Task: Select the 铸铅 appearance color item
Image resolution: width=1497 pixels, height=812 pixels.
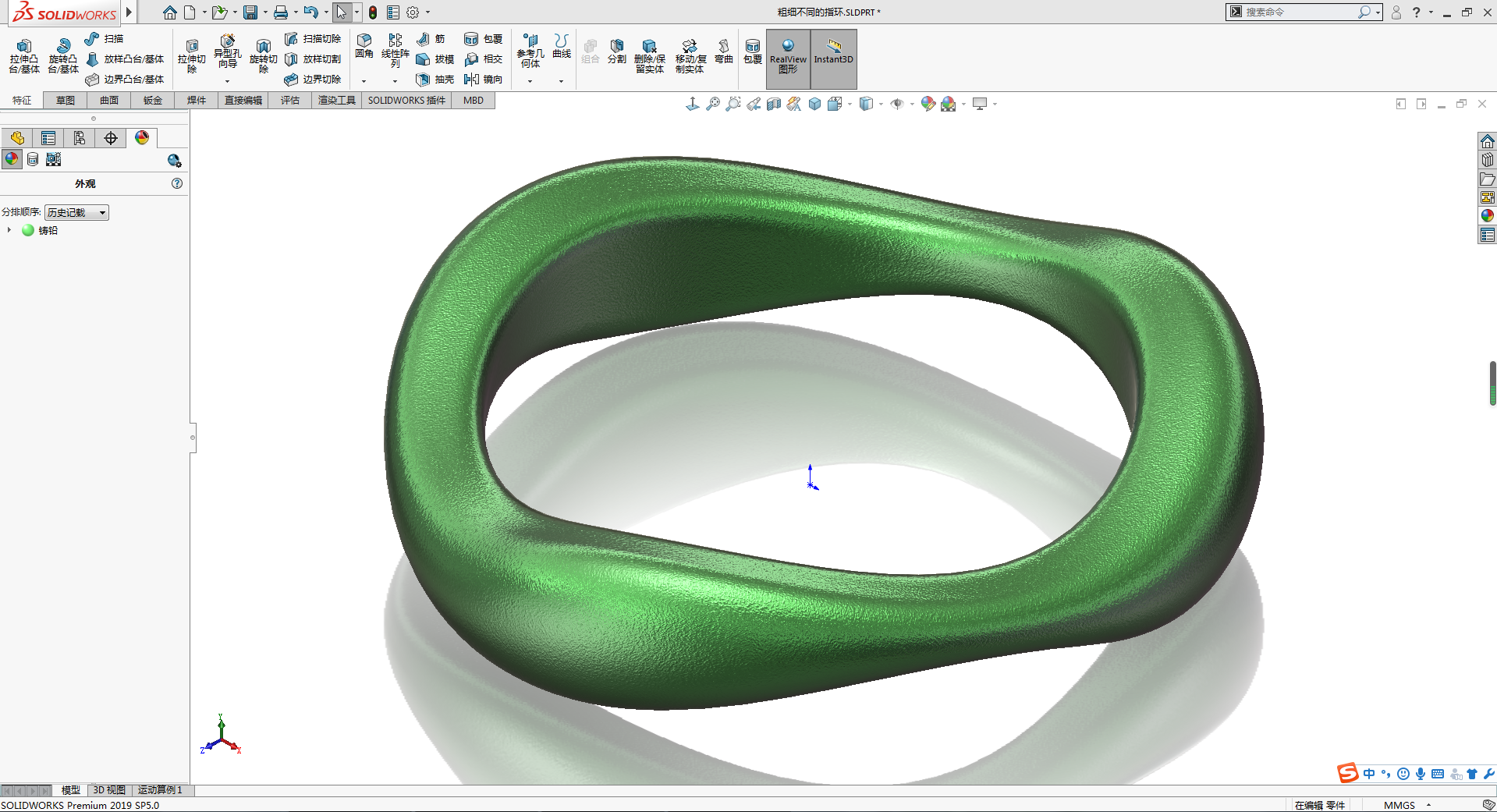Action: [40, 230]
